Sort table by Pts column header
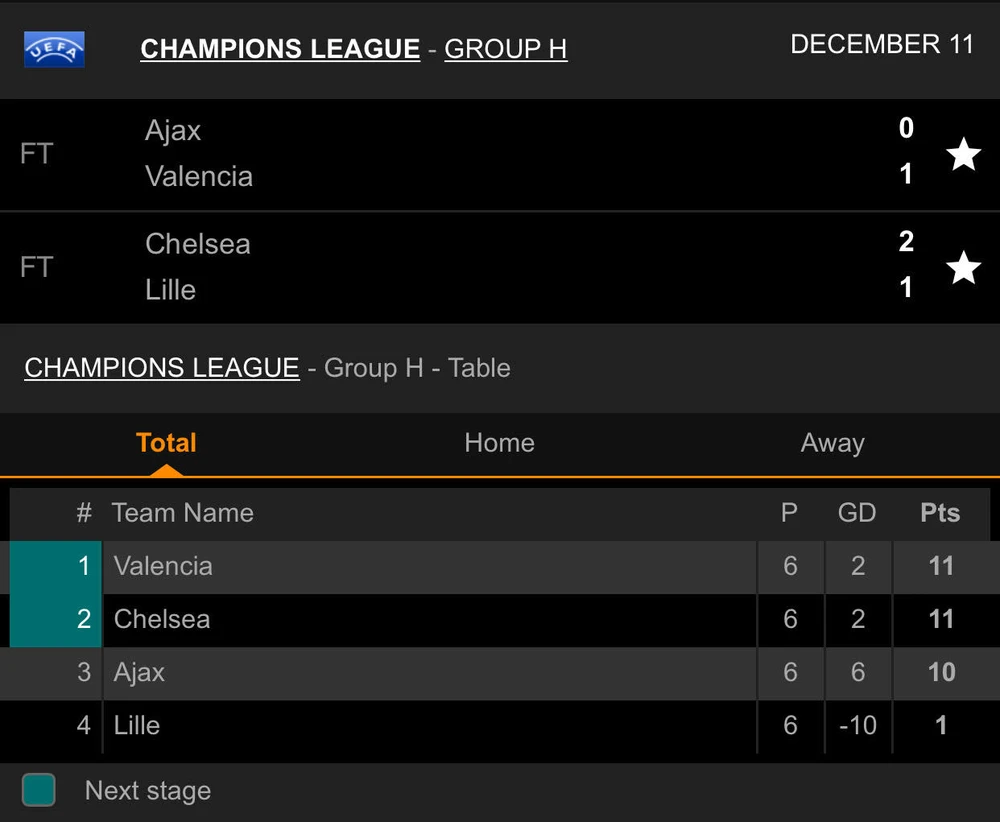This screenshot has width=1000, height=822. pos(940,513)
